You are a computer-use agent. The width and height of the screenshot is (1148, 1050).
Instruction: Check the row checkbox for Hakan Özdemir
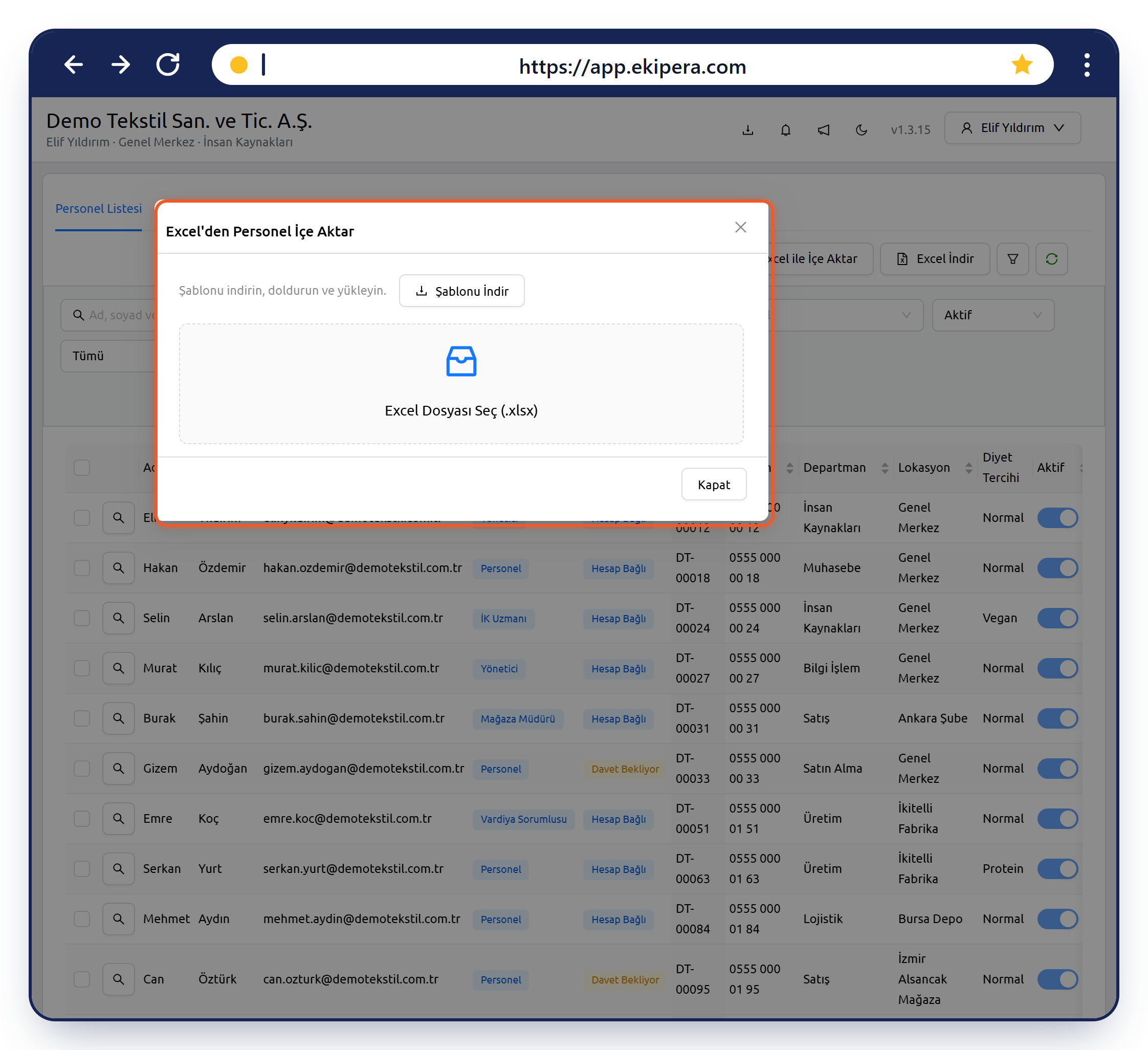82,567
